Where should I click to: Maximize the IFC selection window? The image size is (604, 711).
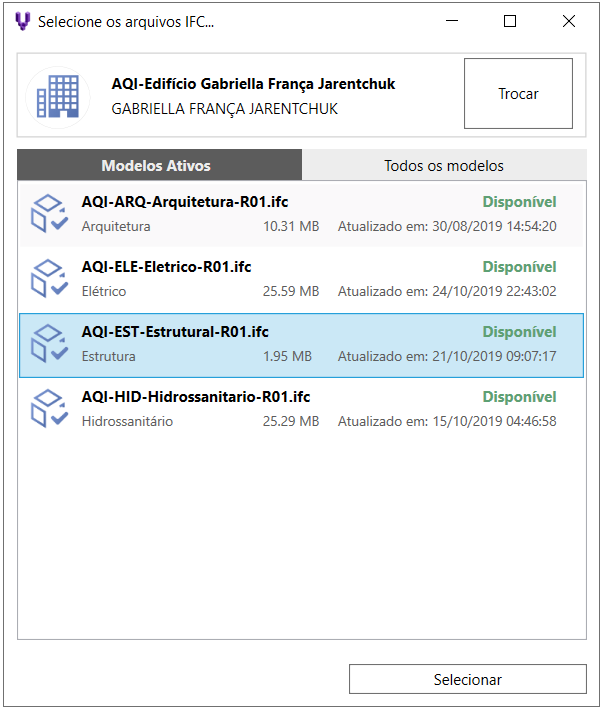(510, 21)
